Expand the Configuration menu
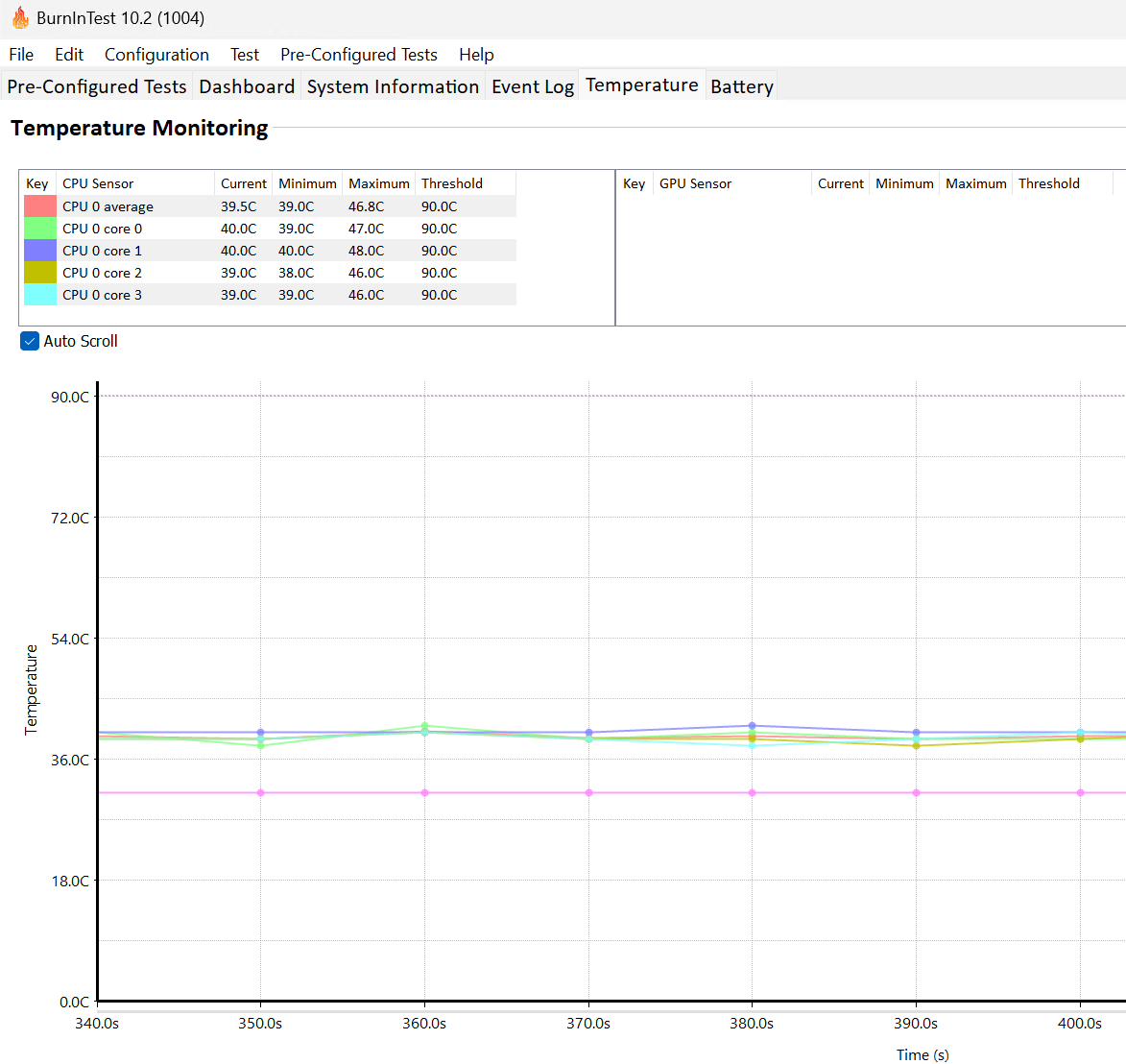The image size is (1126, 1064). [x=156, y=55]
